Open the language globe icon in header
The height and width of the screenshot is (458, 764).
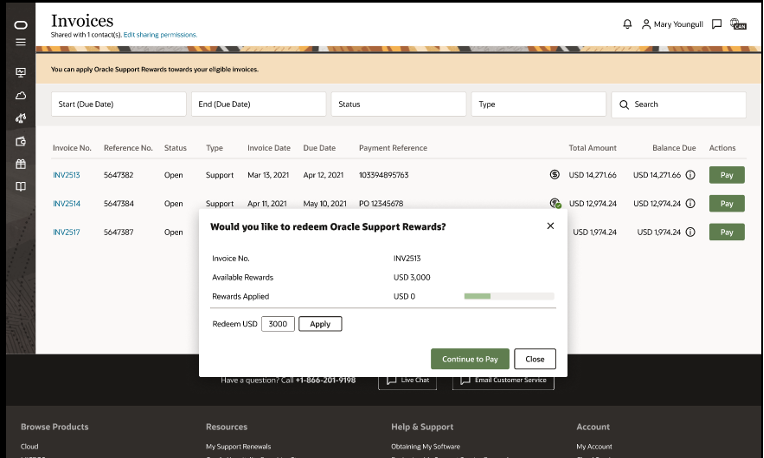pyautogui.click(x=738, y=24)
